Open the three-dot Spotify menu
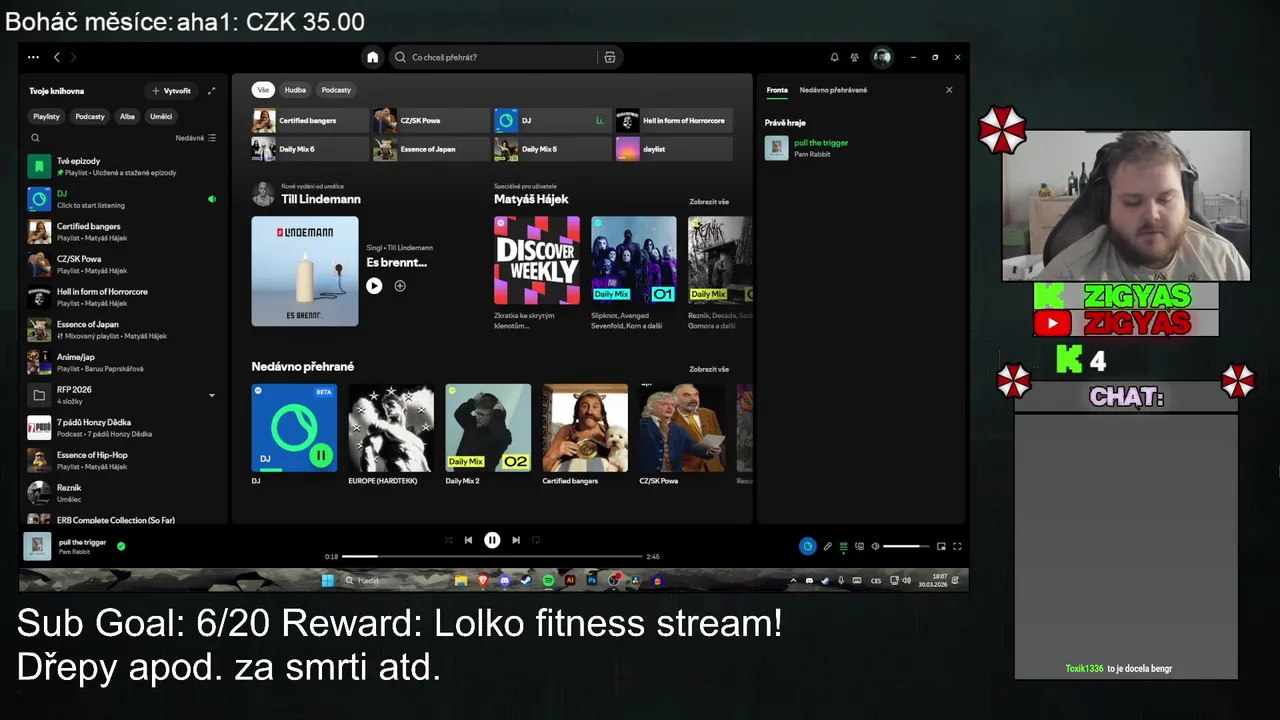Image resolution: width=1280 pixels, height=720 pixels. (33, 57)
